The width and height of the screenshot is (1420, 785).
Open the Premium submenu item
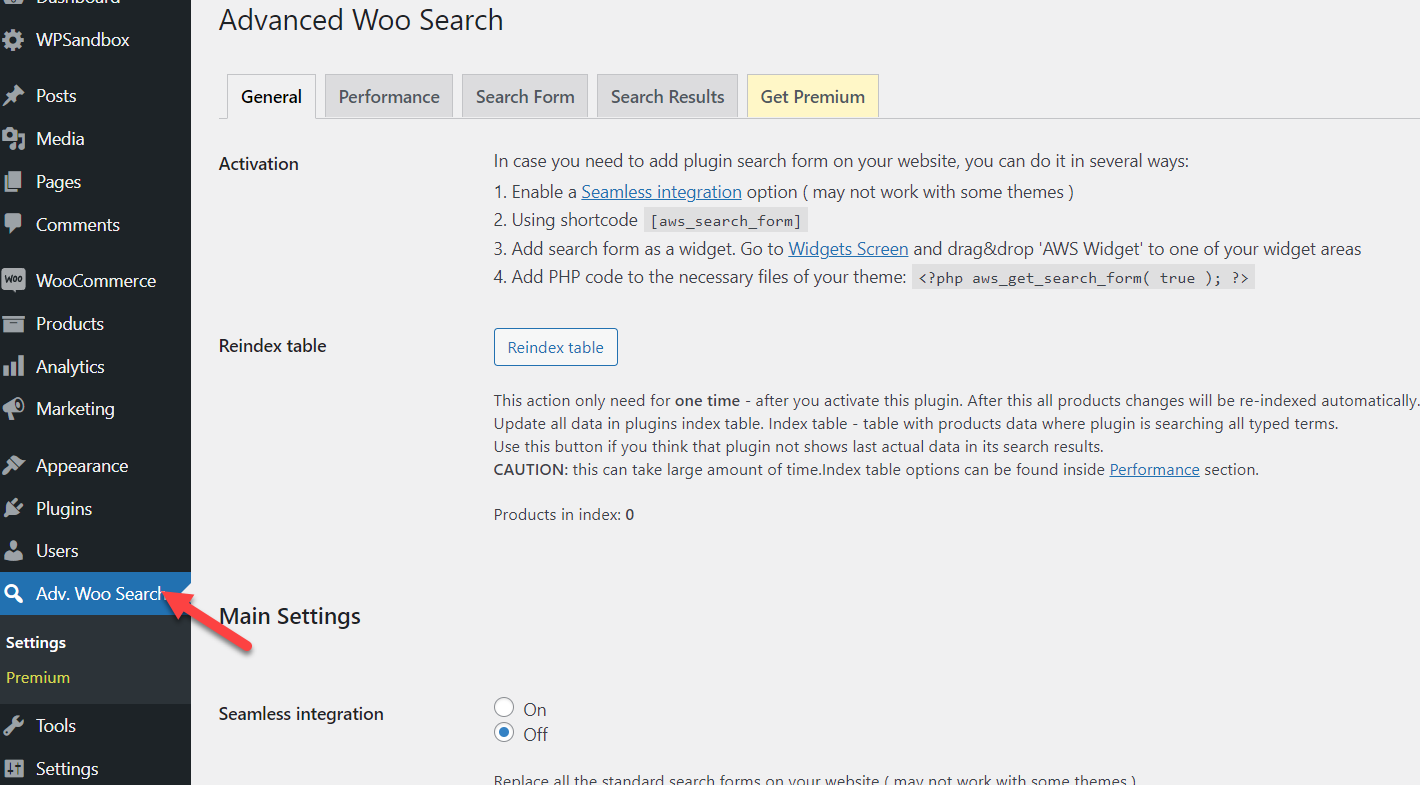tap(38, 678)
